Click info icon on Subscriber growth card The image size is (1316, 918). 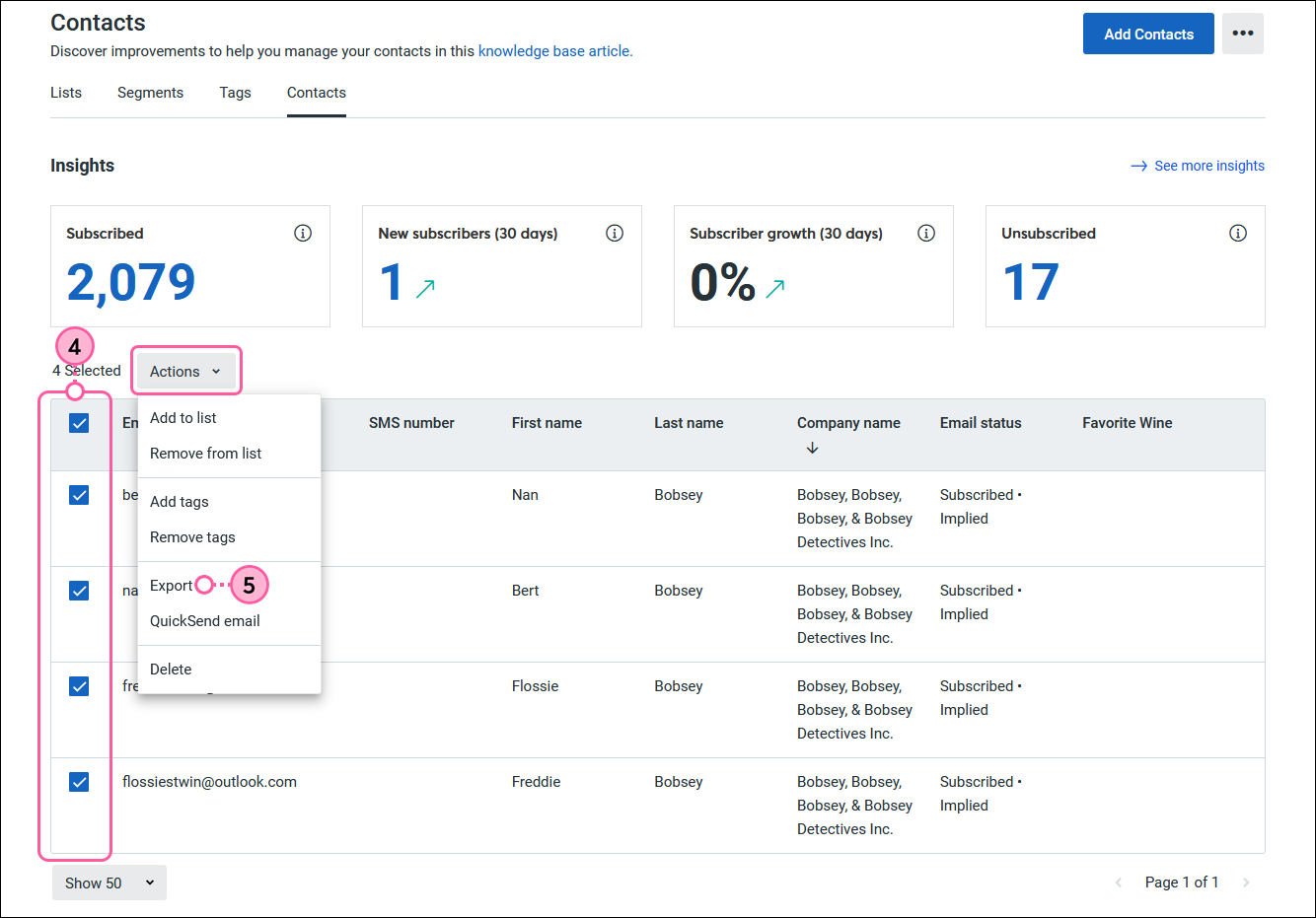pyautogui.click(x=926, y=233)
